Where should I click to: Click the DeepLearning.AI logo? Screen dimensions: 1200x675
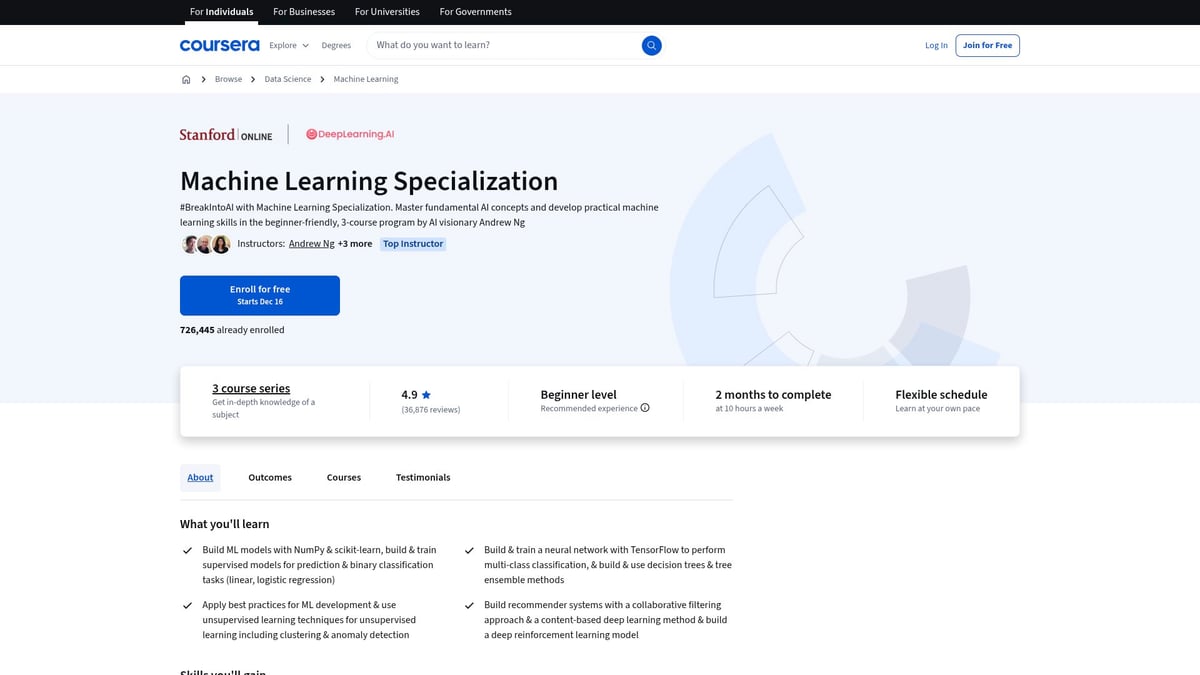pyautogui.click(x=350, y=134)
